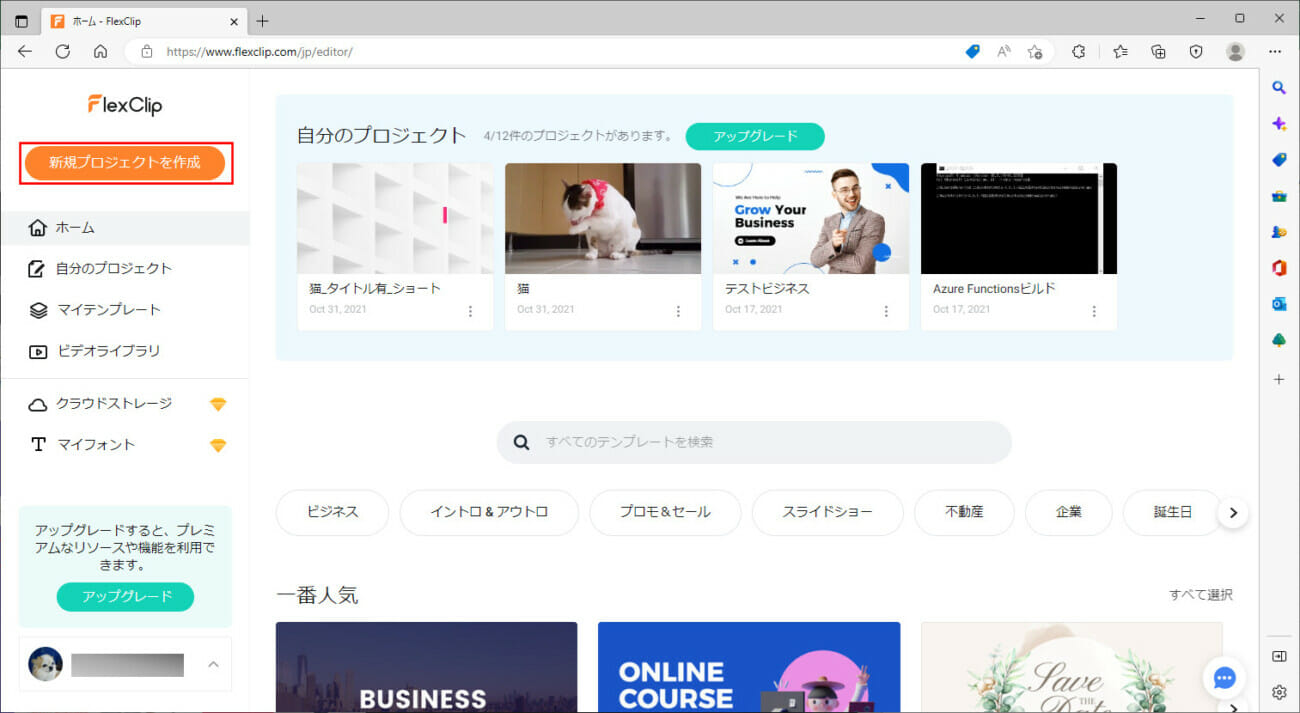1300x713 pixels.
Task: Click the FlexClip logo
Action: point(125,104)
